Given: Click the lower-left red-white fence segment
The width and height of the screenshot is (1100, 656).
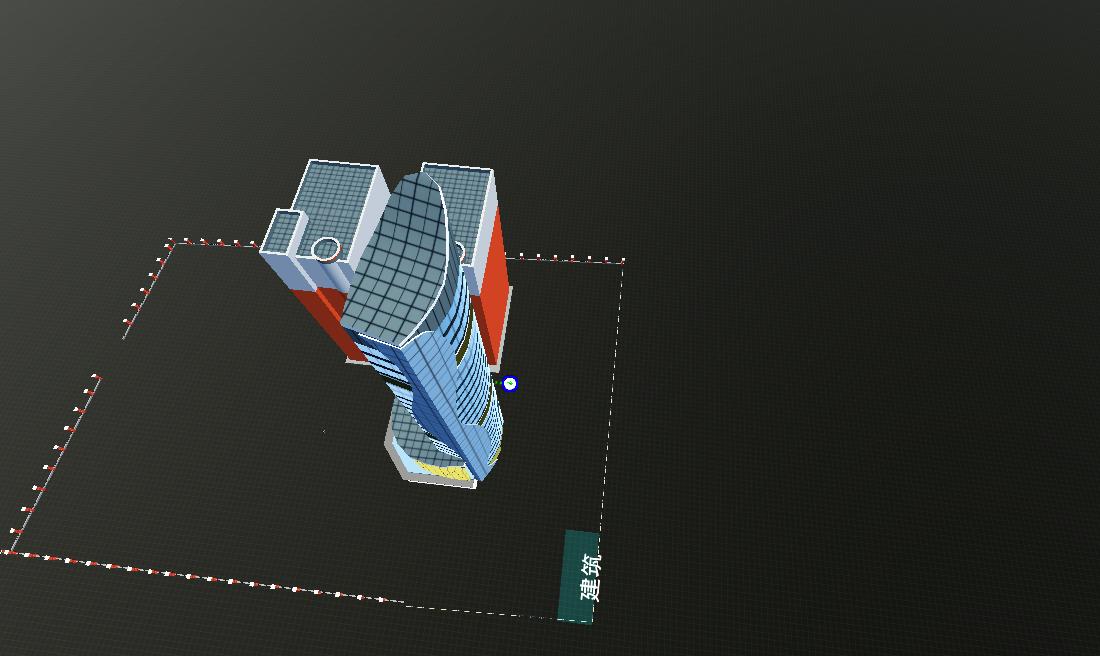Looking at the screenshot, I should (55, 461).
